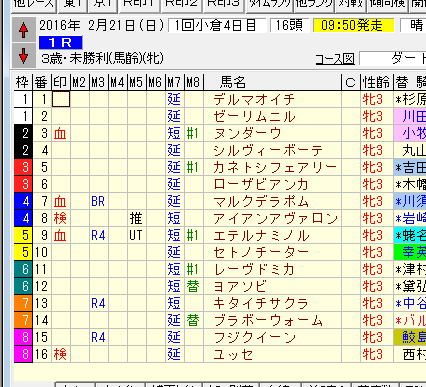Image resolution: width=426 pixels, height=387 pixels.
Task: Click R4 in the キタイチサクラ row
Action: pyautogui.click(x=98, y=303)
